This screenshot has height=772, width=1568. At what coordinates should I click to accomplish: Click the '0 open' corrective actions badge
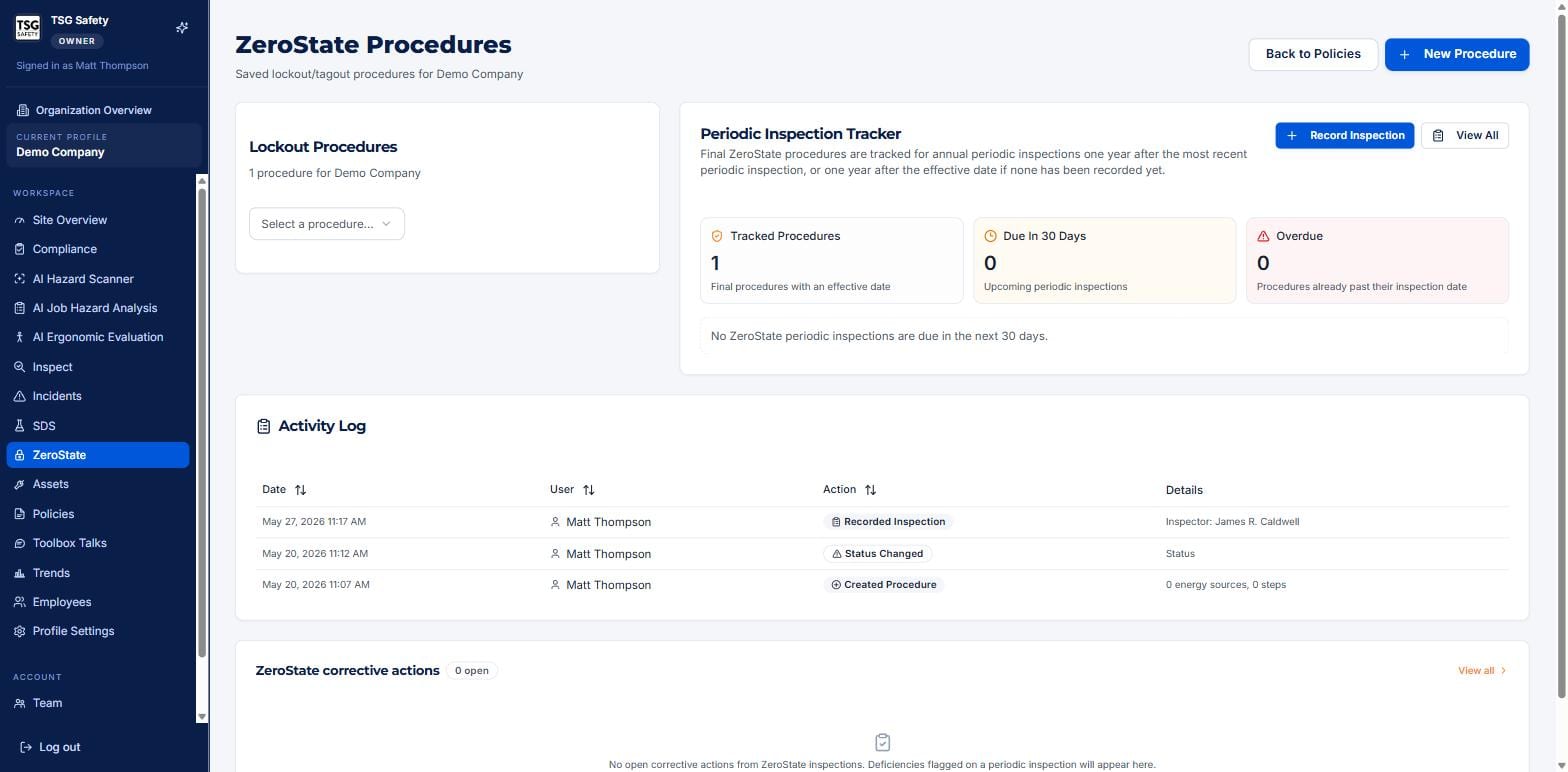[x=472, y=671]
